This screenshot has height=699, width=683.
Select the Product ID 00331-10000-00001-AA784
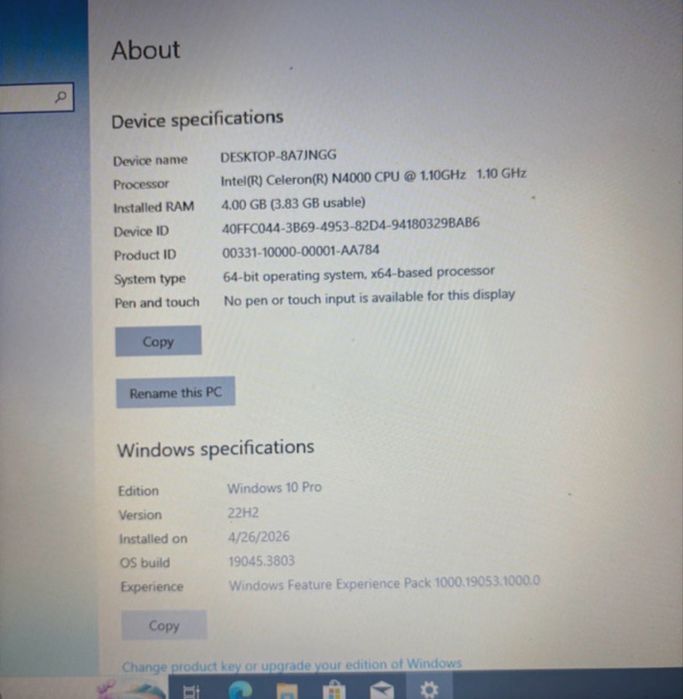(x=301, y=251)
